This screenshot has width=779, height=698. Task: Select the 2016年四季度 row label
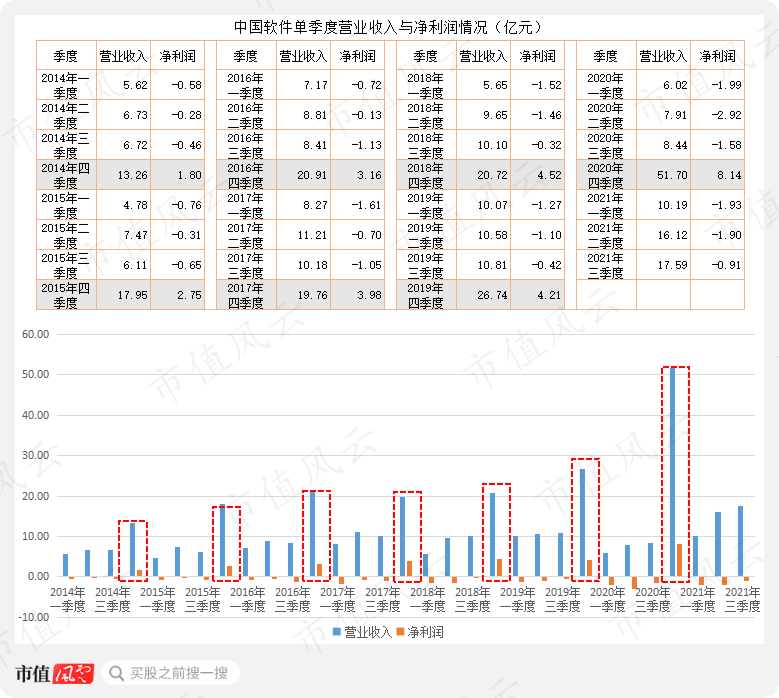pos(246,175)
